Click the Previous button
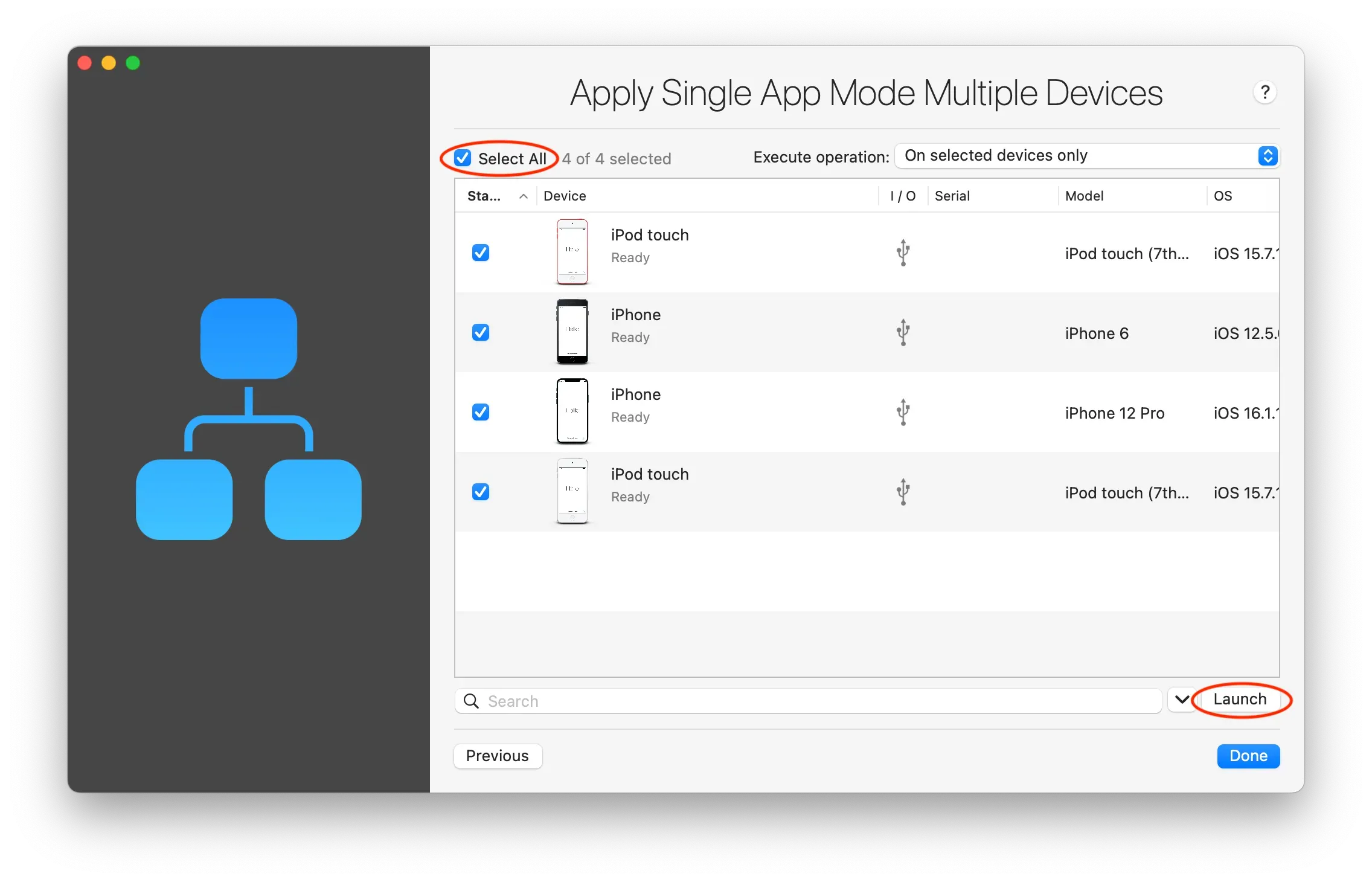This screenshot has height=882, width=1372. [x=497, y=756]
